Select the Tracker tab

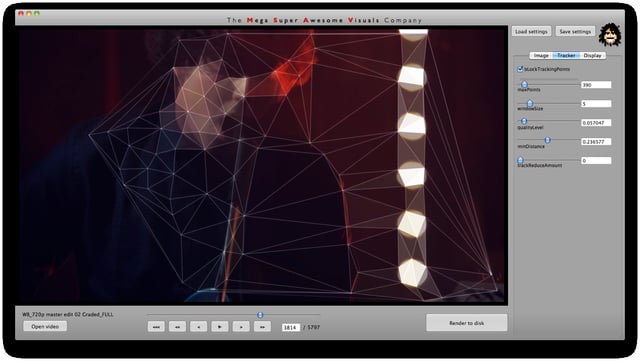(566, 56)
